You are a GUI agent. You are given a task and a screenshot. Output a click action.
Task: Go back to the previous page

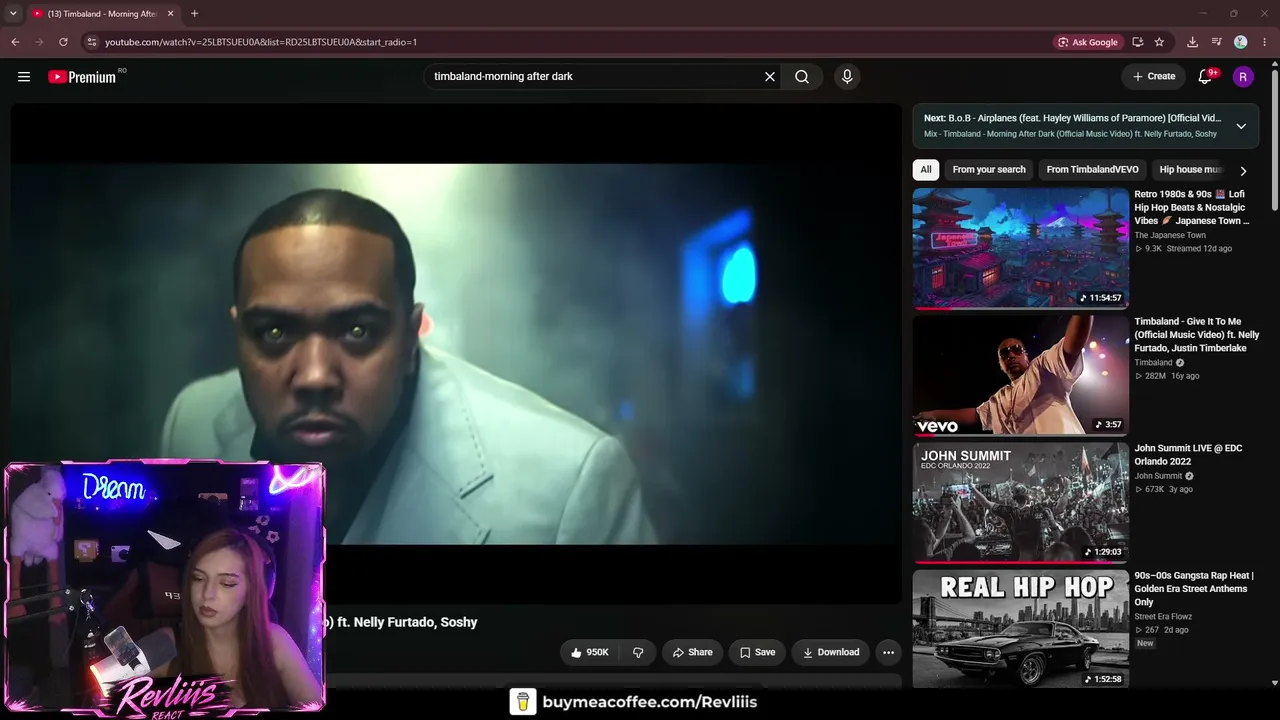[x=15, y=42]
